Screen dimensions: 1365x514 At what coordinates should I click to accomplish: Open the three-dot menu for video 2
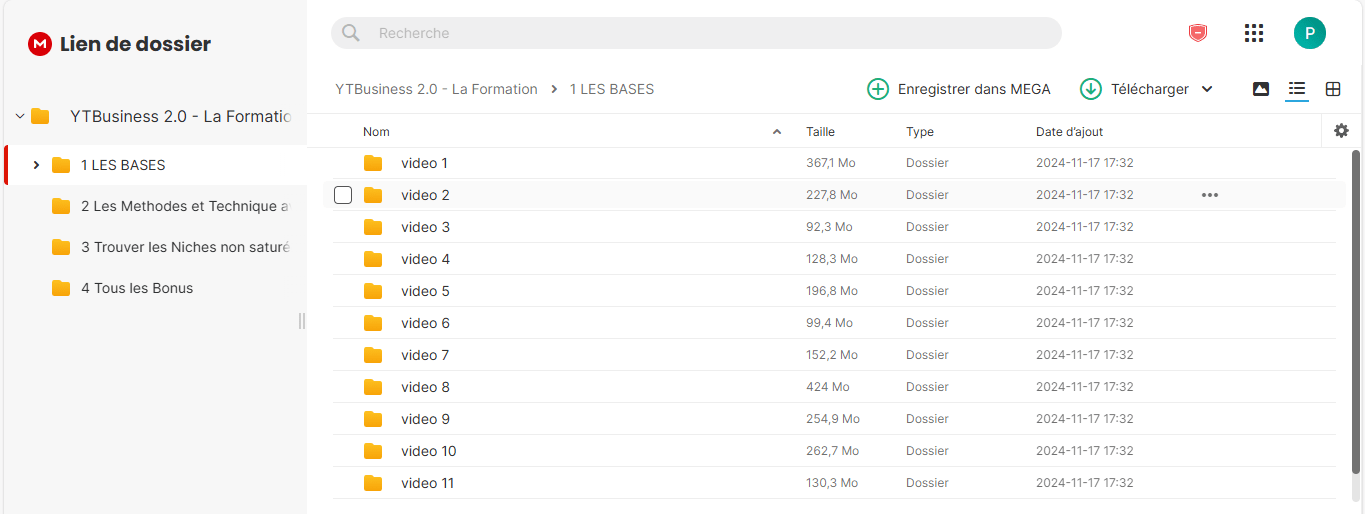(1210, 195)
